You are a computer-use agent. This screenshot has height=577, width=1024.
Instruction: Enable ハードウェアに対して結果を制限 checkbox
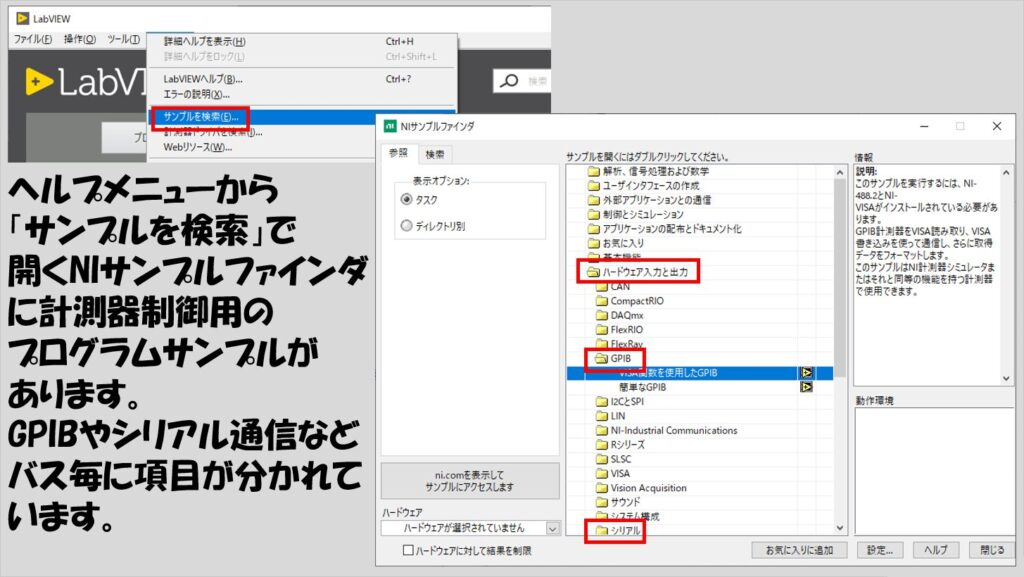tap(408, 550)
